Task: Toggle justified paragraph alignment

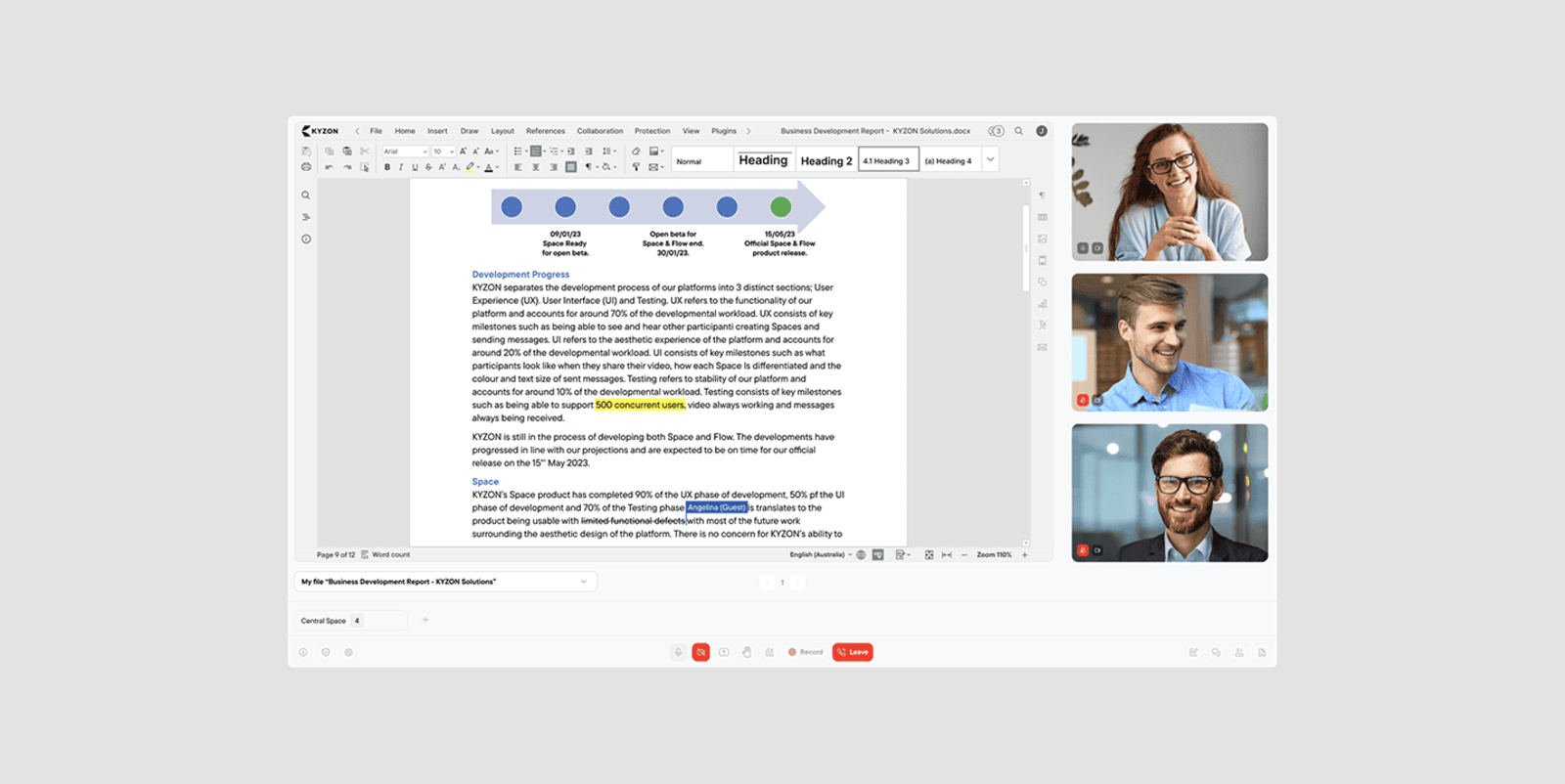Action: (x=571, y=167)
